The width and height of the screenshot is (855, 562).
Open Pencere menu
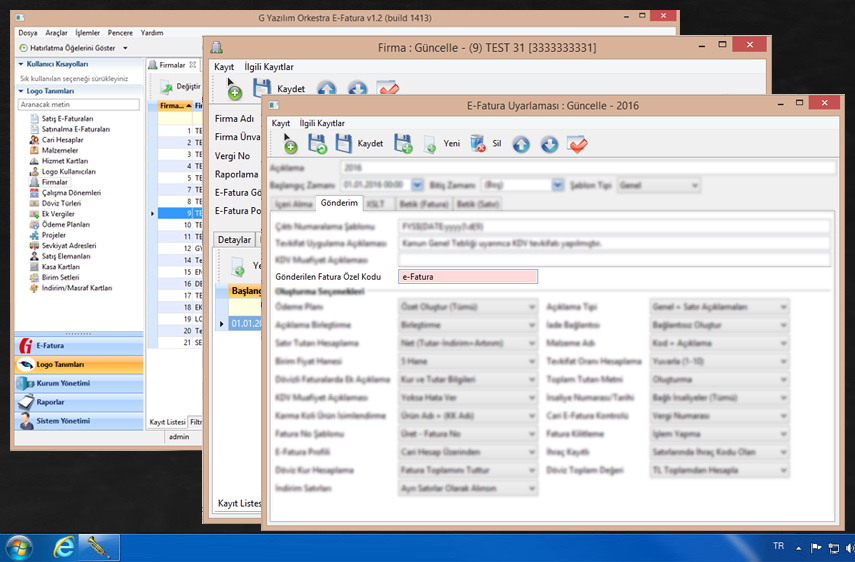click(x=120, y=33)
